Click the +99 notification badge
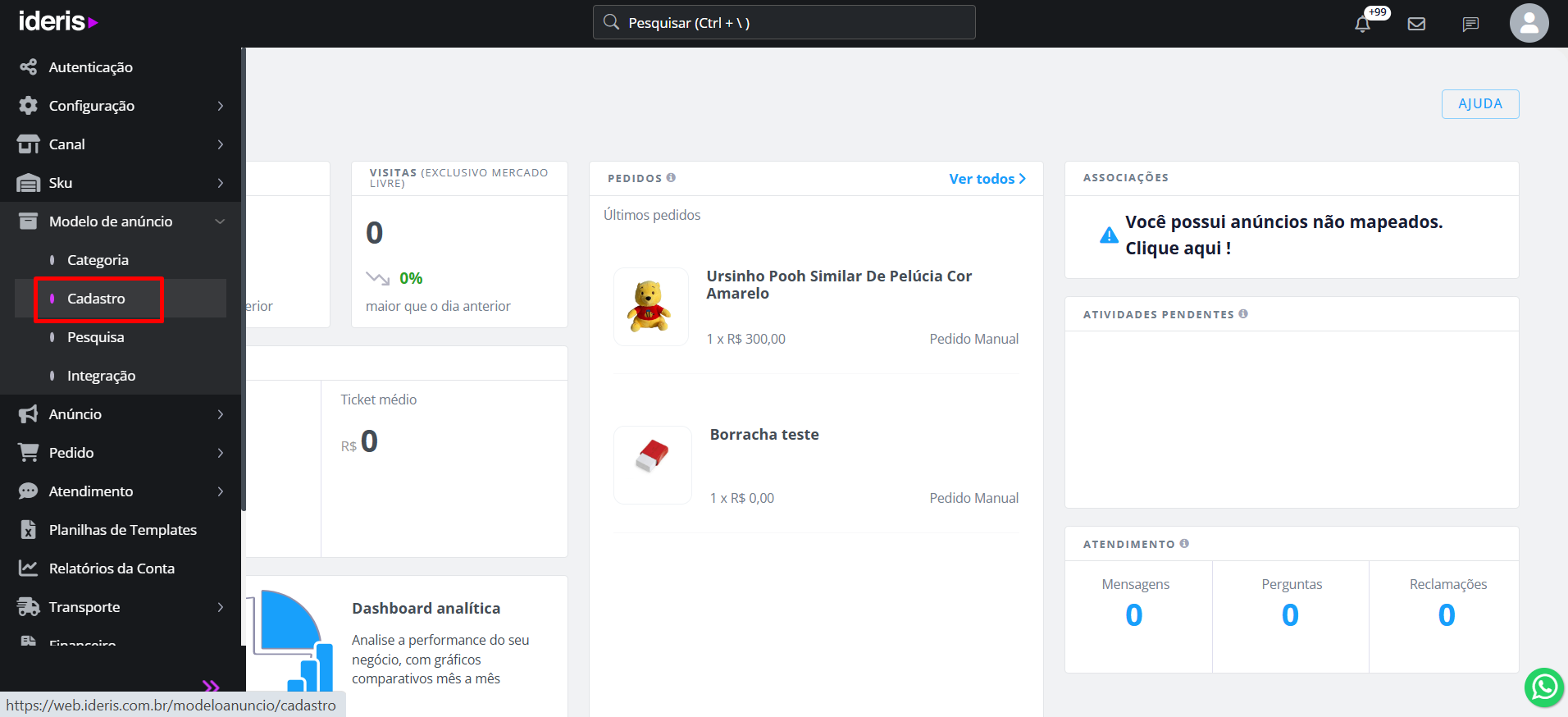The height and width of the screenshot is (717, 1568). [x=1377, y=12]
